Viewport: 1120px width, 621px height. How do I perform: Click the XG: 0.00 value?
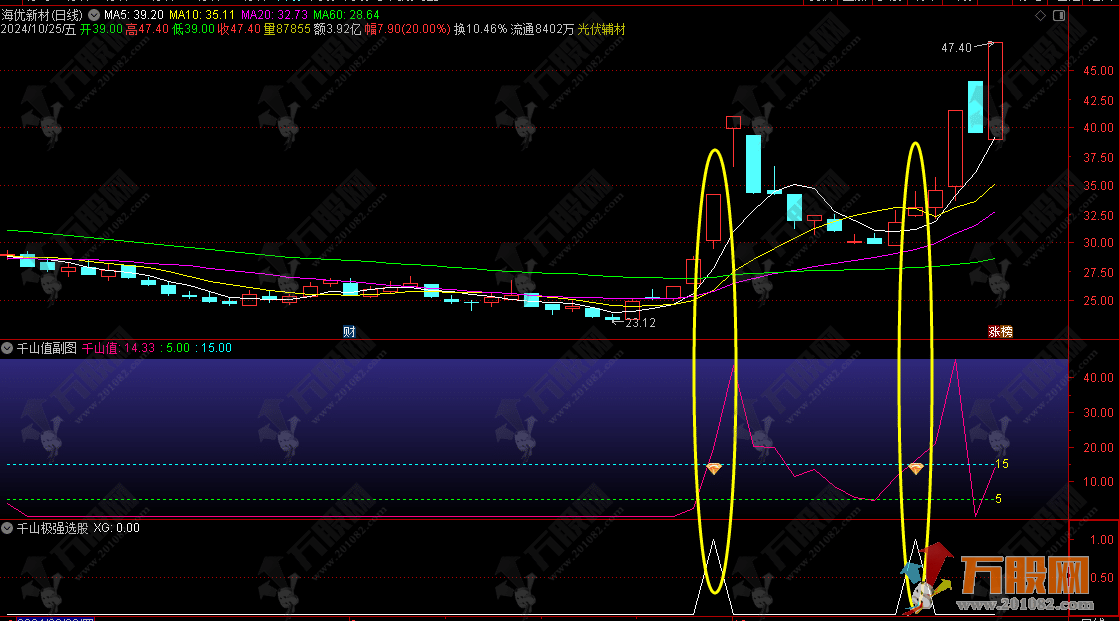tap(116, 528)
